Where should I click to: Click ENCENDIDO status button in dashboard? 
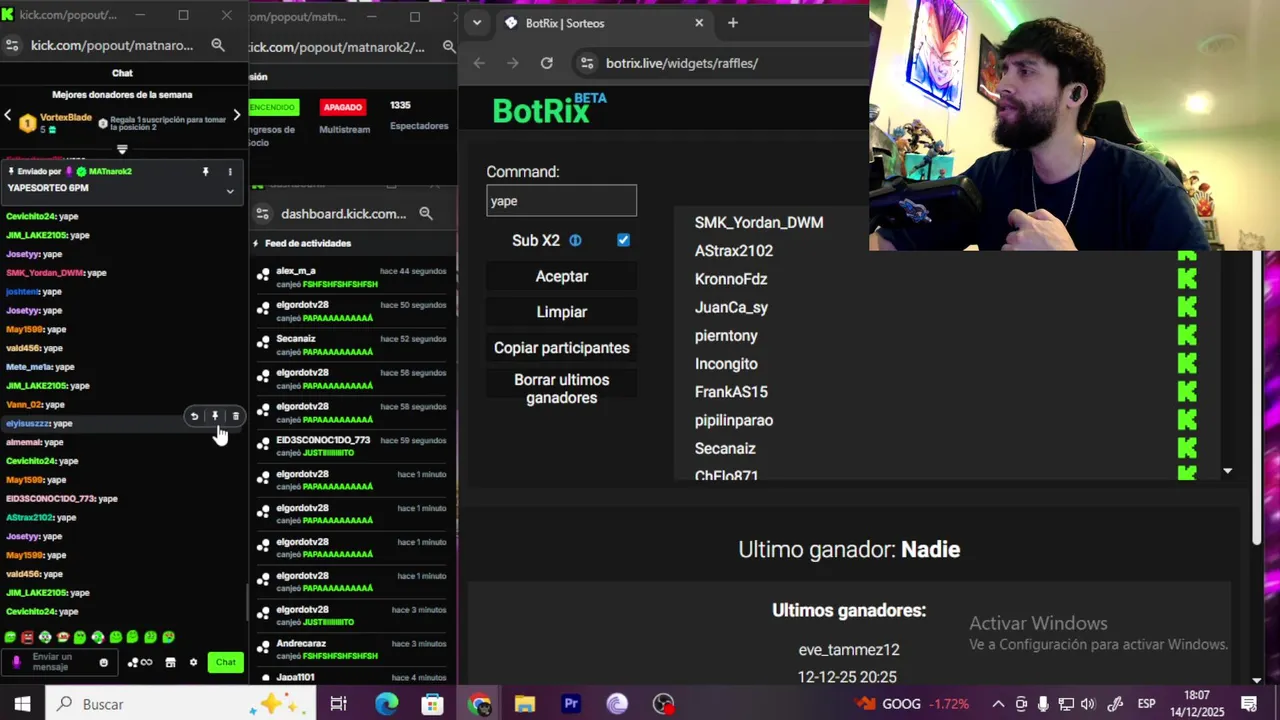pyautogui.click(x=272, y=107)
